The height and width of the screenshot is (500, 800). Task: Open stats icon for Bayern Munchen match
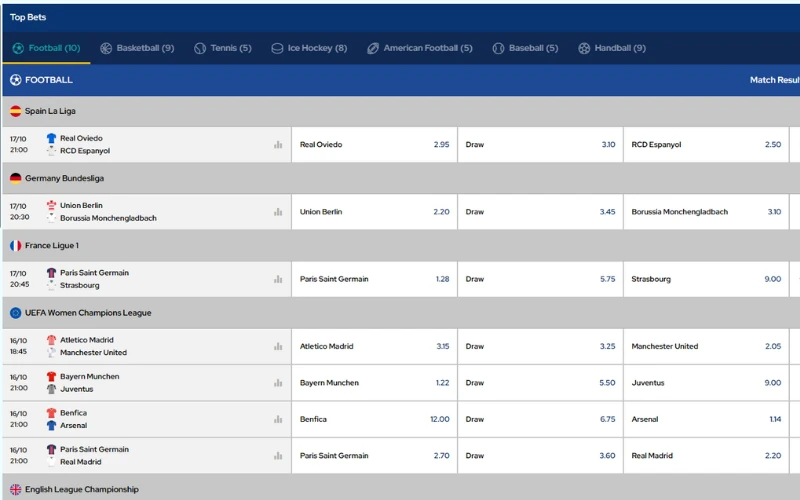tap(278, 383)
